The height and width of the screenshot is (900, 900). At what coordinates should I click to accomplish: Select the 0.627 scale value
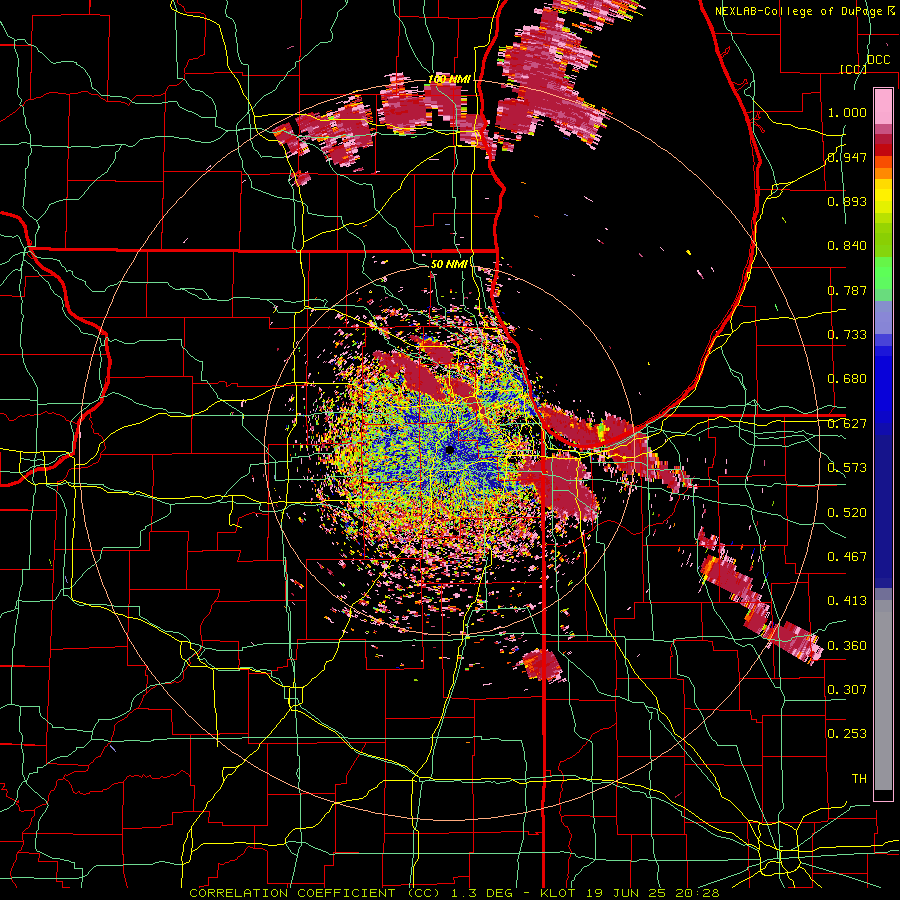point(847,424)
